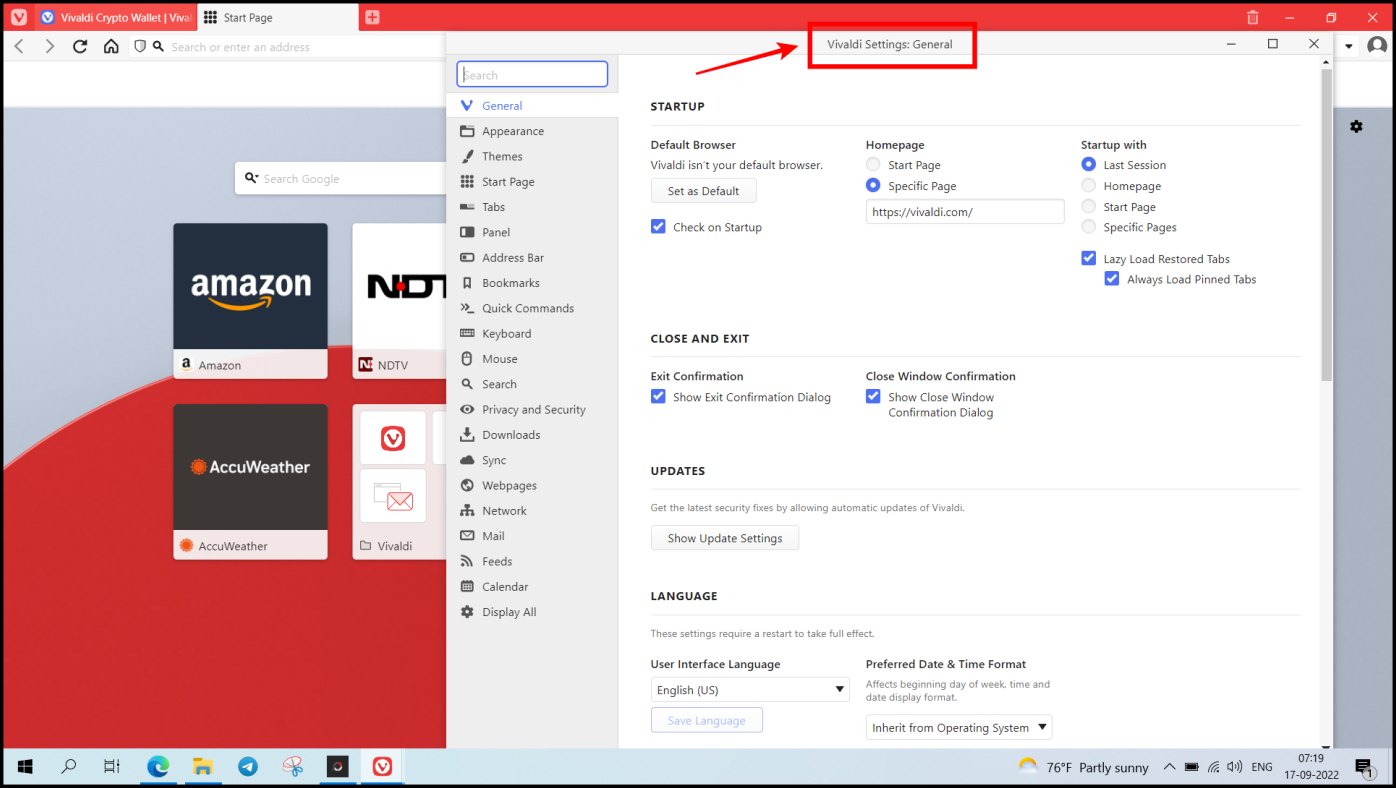Click the Downloads arrow icon in settings

(467, 435)
